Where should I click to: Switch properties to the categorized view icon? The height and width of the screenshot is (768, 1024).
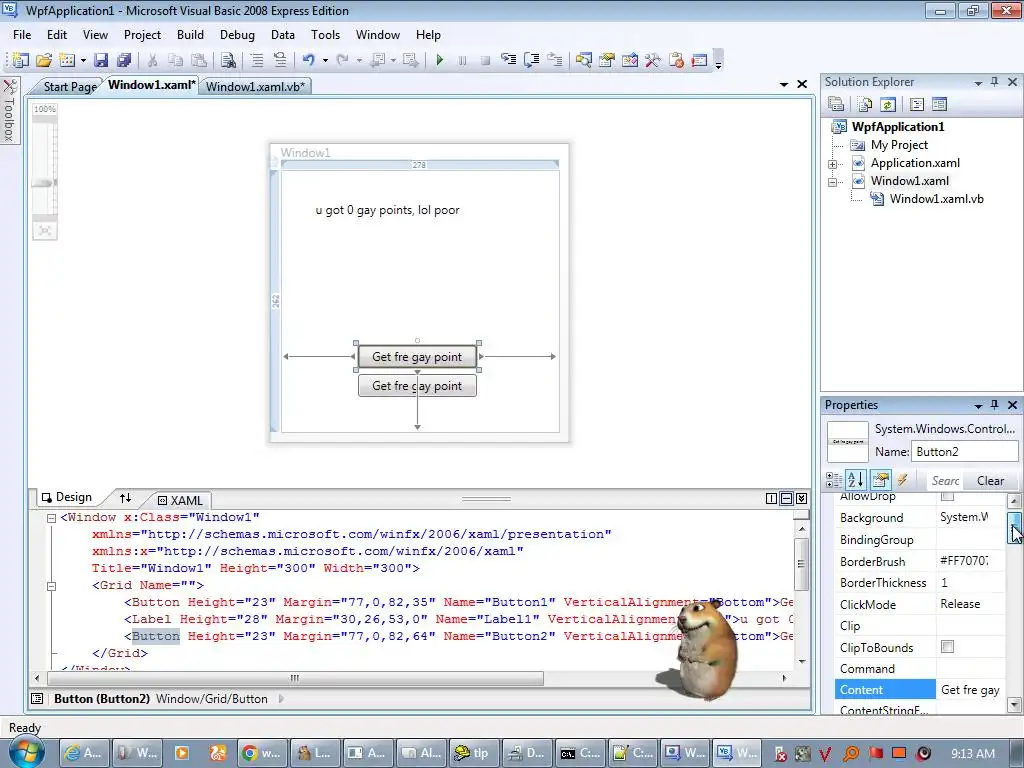coord(834,481)
